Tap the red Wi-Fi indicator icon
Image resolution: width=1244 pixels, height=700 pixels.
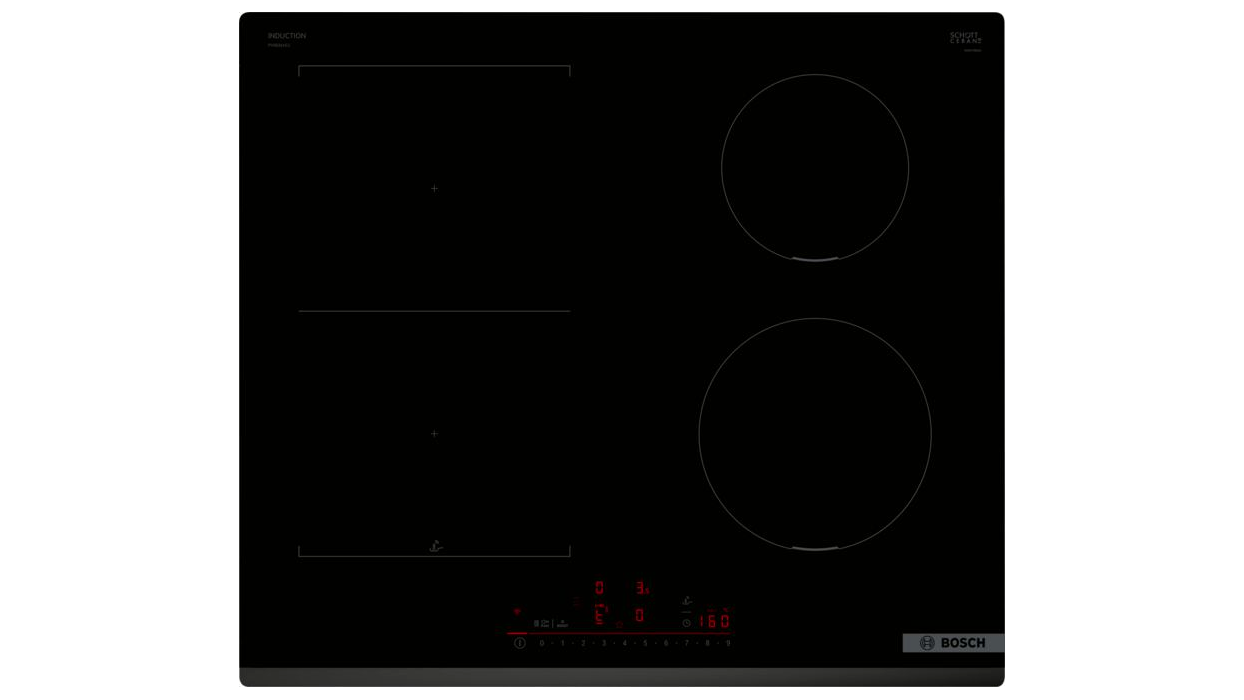click(x=517, y=611)
